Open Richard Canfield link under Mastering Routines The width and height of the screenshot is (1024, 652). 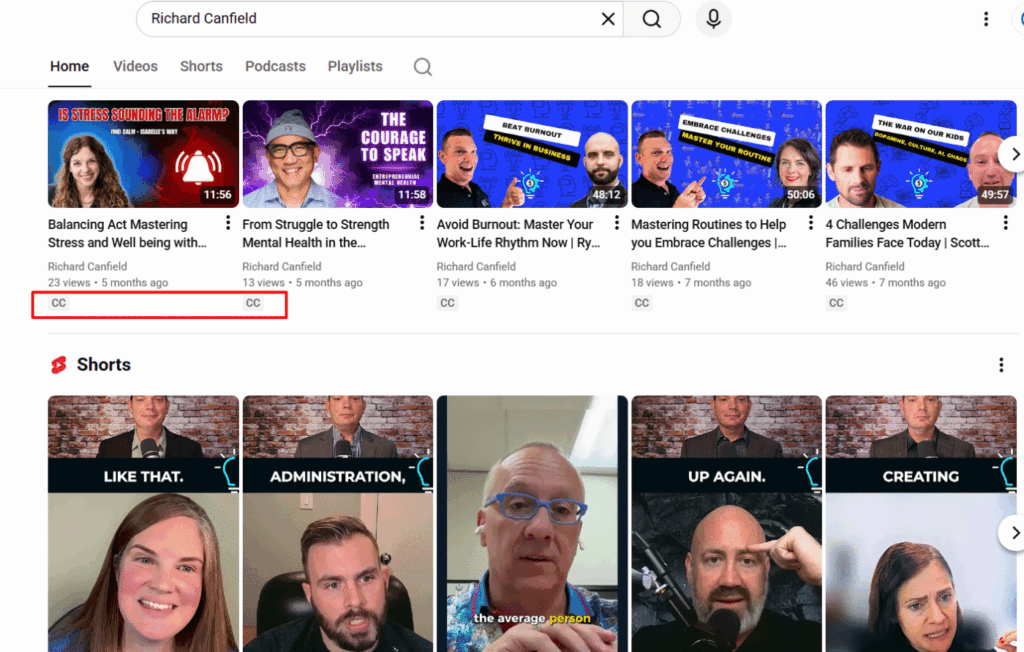[670, 266]
